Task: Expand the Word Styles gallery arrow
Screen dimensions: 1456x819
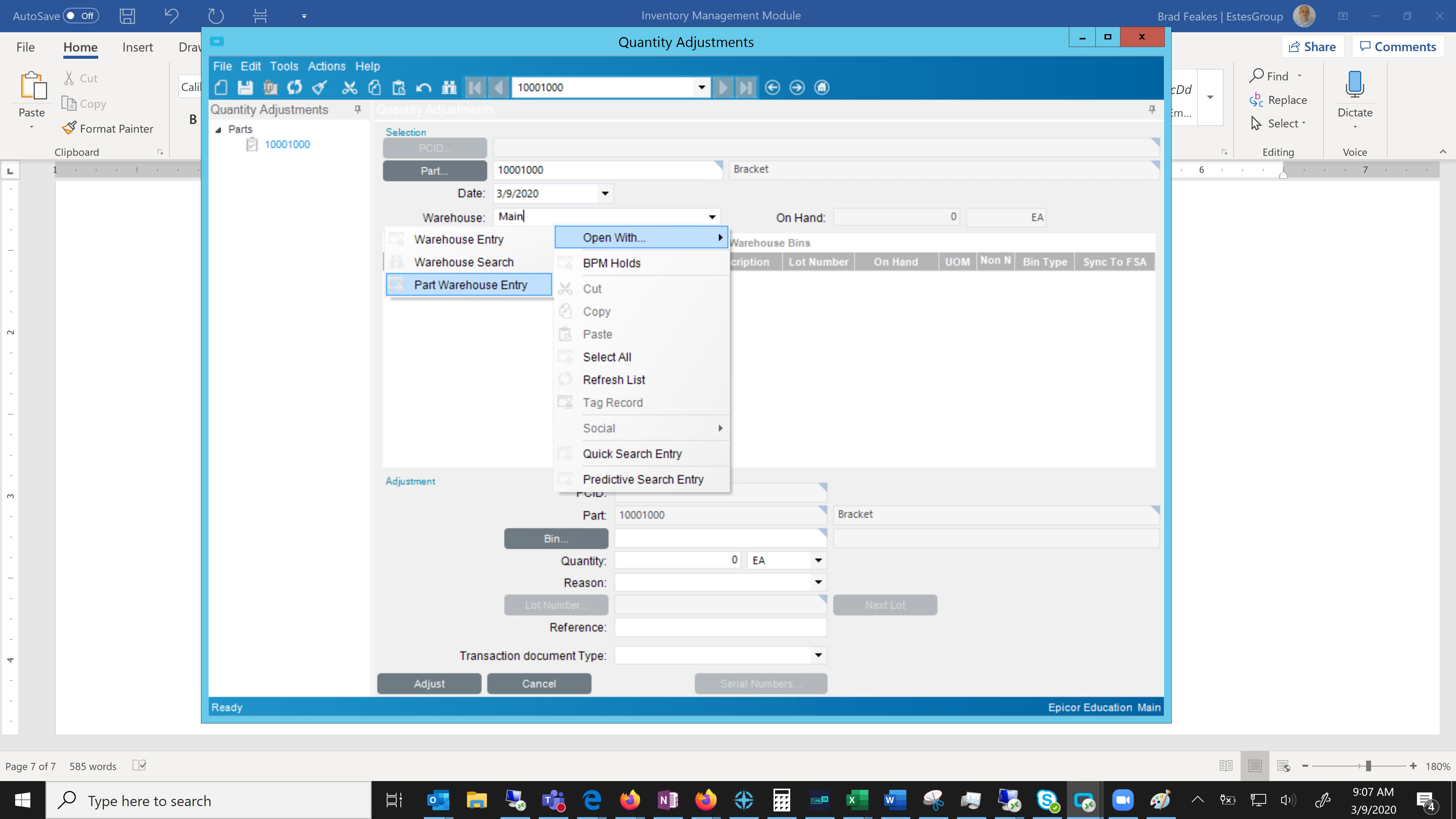Action: (1210, 97)
